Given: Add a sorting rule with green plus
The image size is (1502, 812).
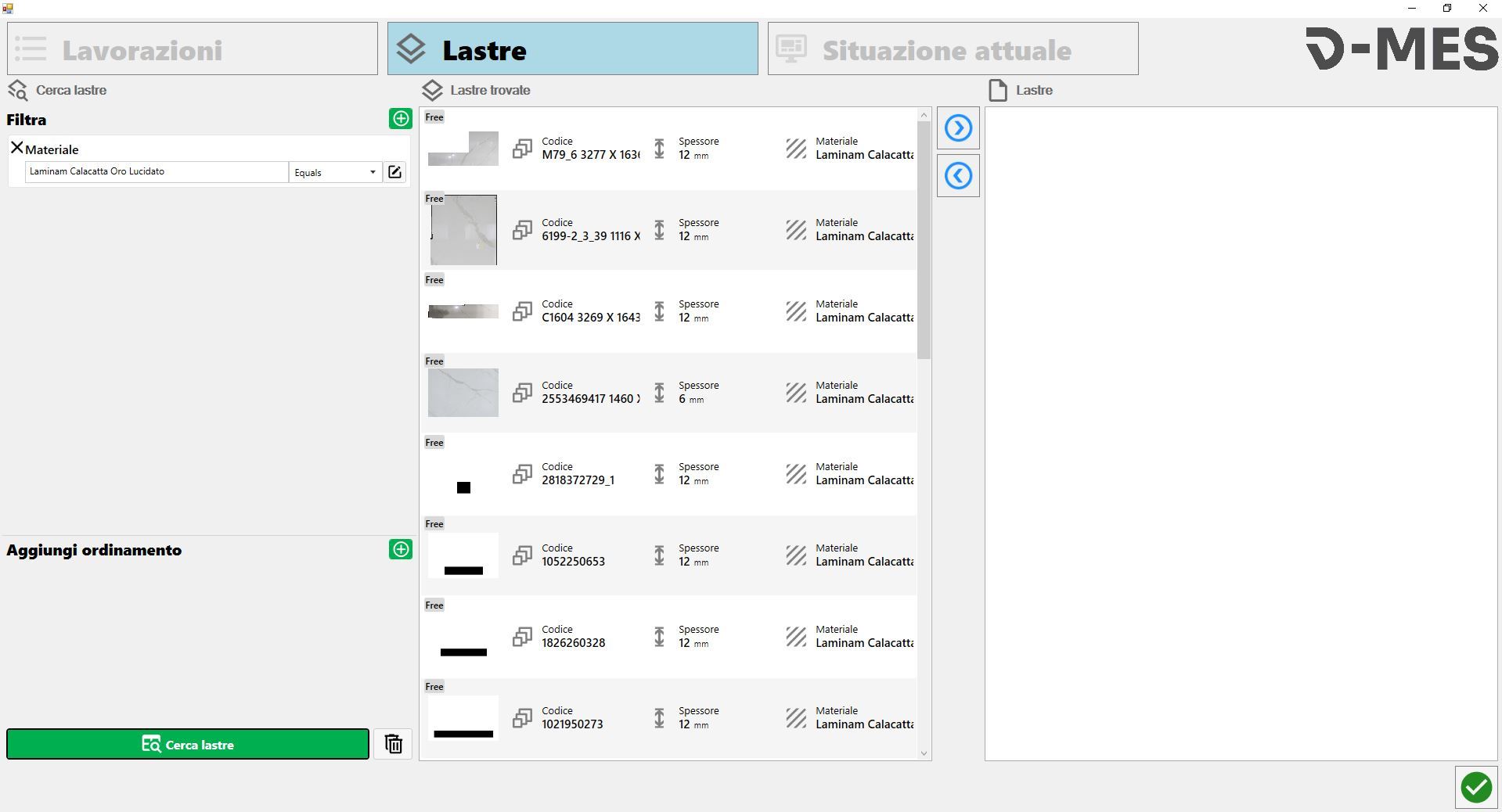Looking at the screenshot, I should [401, 549].
